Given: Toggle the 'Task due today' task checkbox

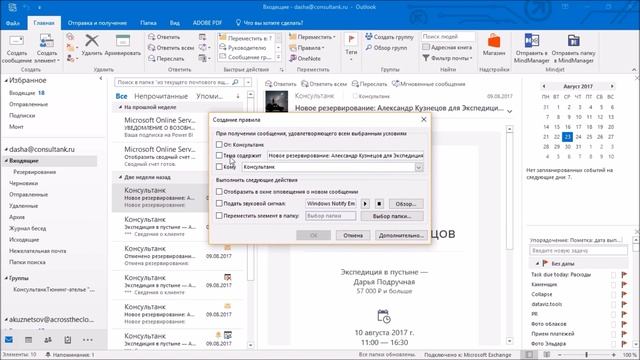Looking at the screenshot, I should 613,275.
